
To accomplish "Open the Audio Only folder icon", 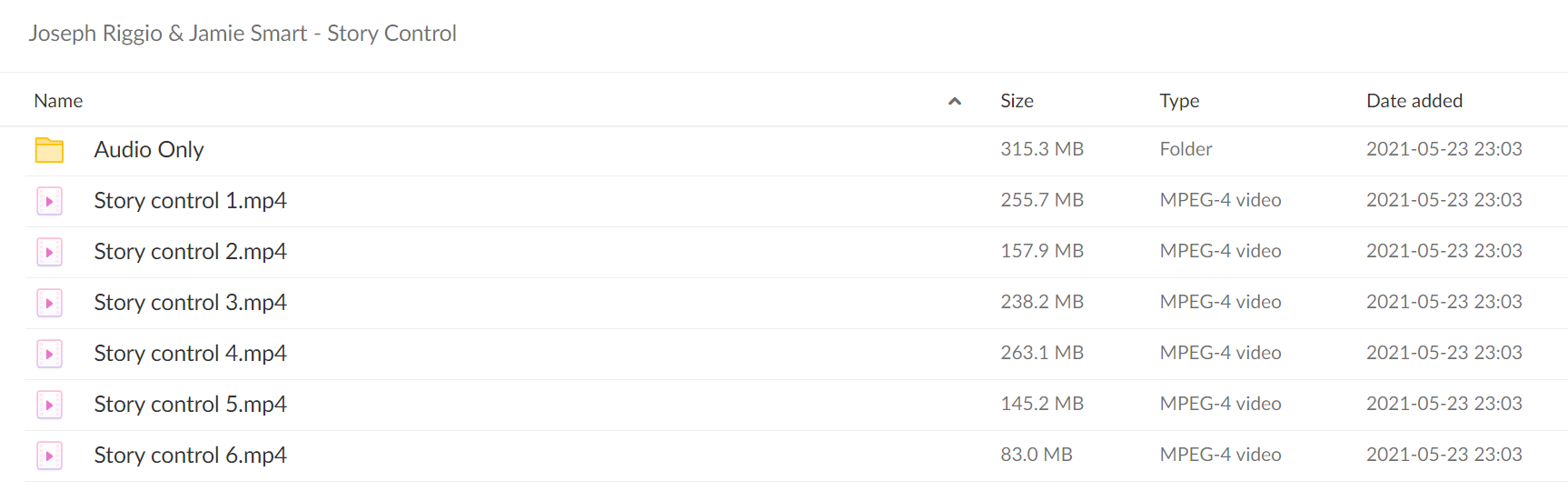I will point(49,150).
